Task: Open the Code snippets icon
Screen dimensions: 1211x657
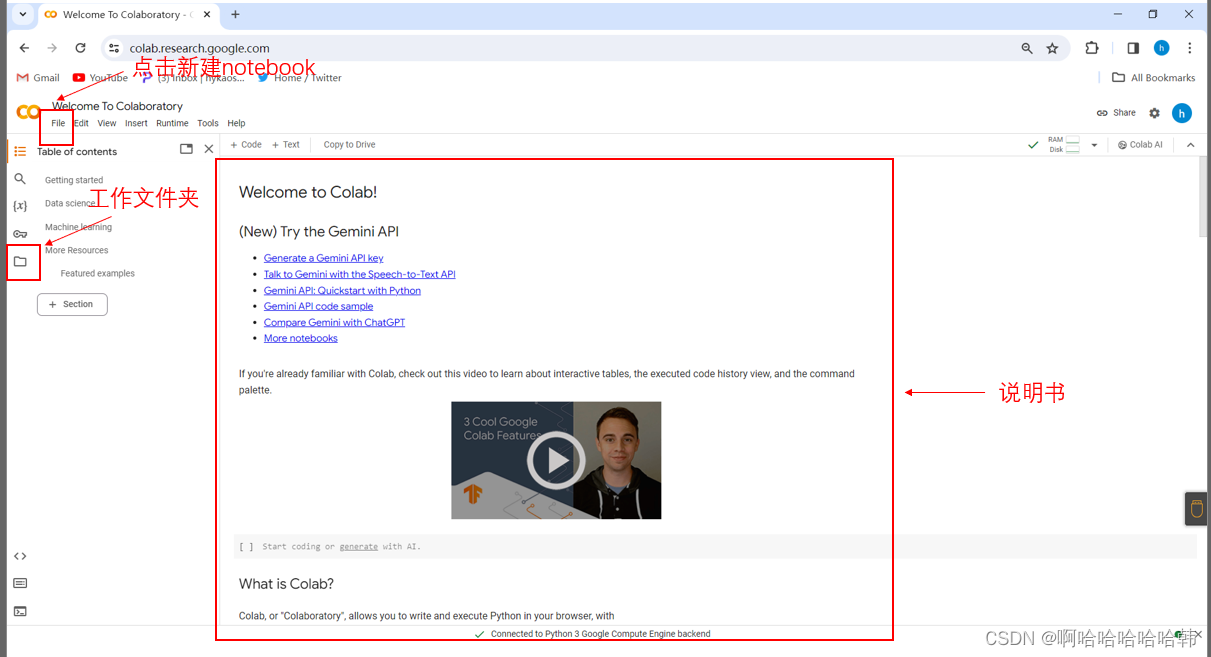Action: tap(20, 556)
